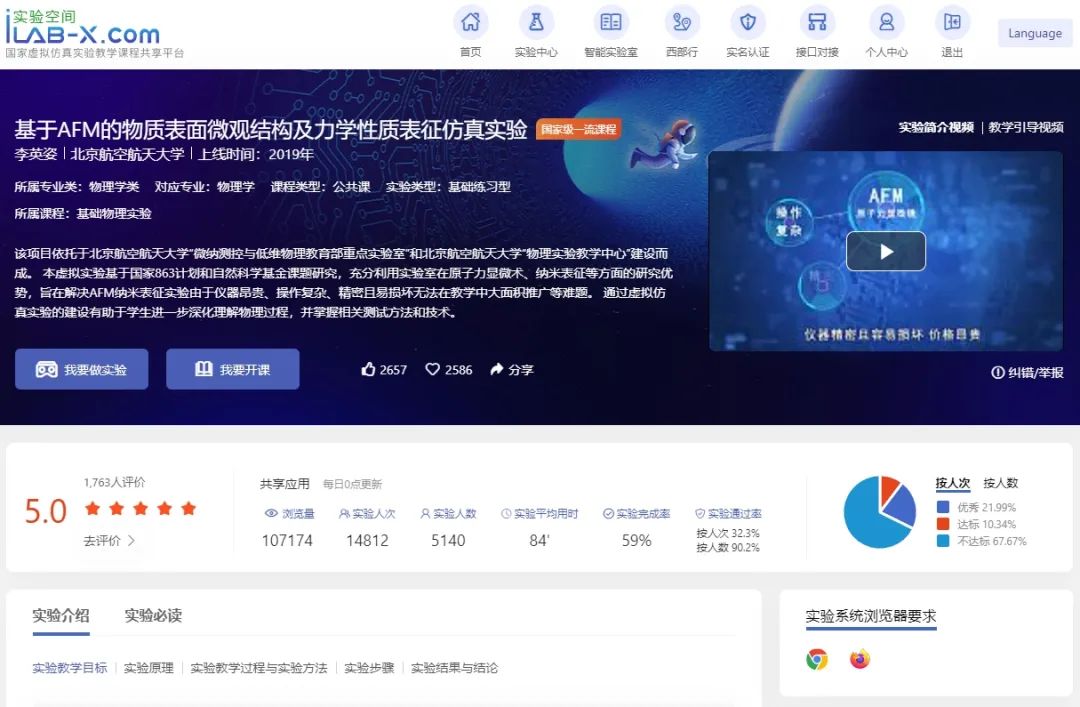Viewport: 1080px width, 707px height.
Task: Switch pie chart to 按人数
Action: pyautogui.click(x=1000, y=483)
